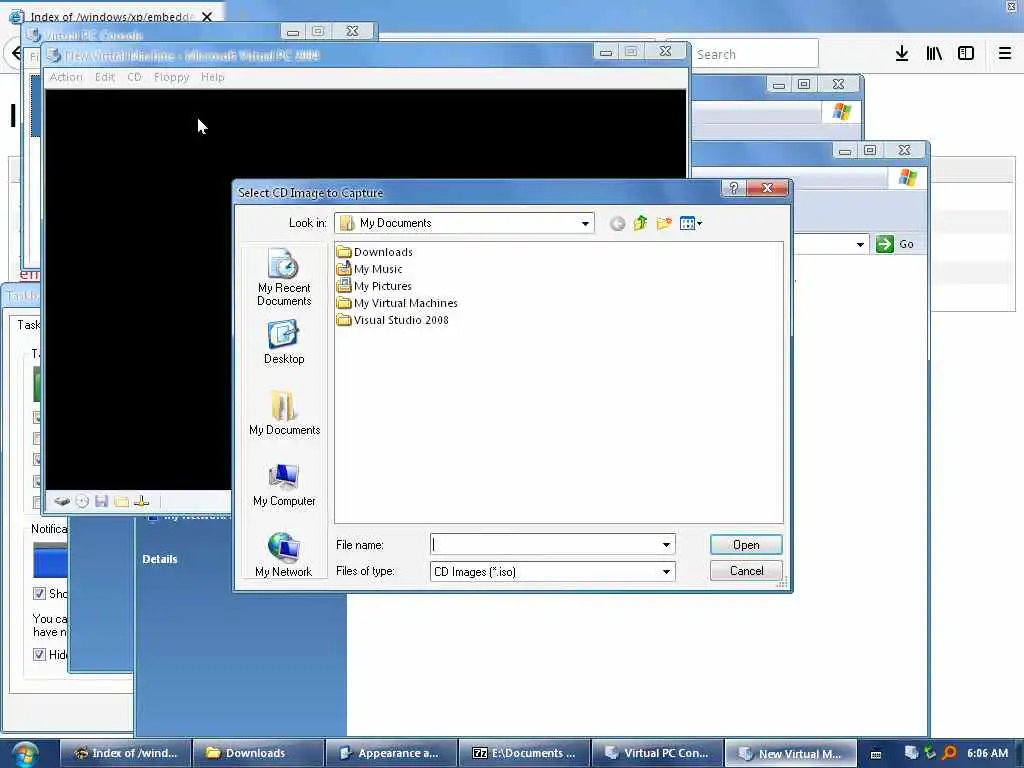Viewport: 1024px width, 768px height.
Task: Open the Firefox library icon
Action: click(934, 54)
